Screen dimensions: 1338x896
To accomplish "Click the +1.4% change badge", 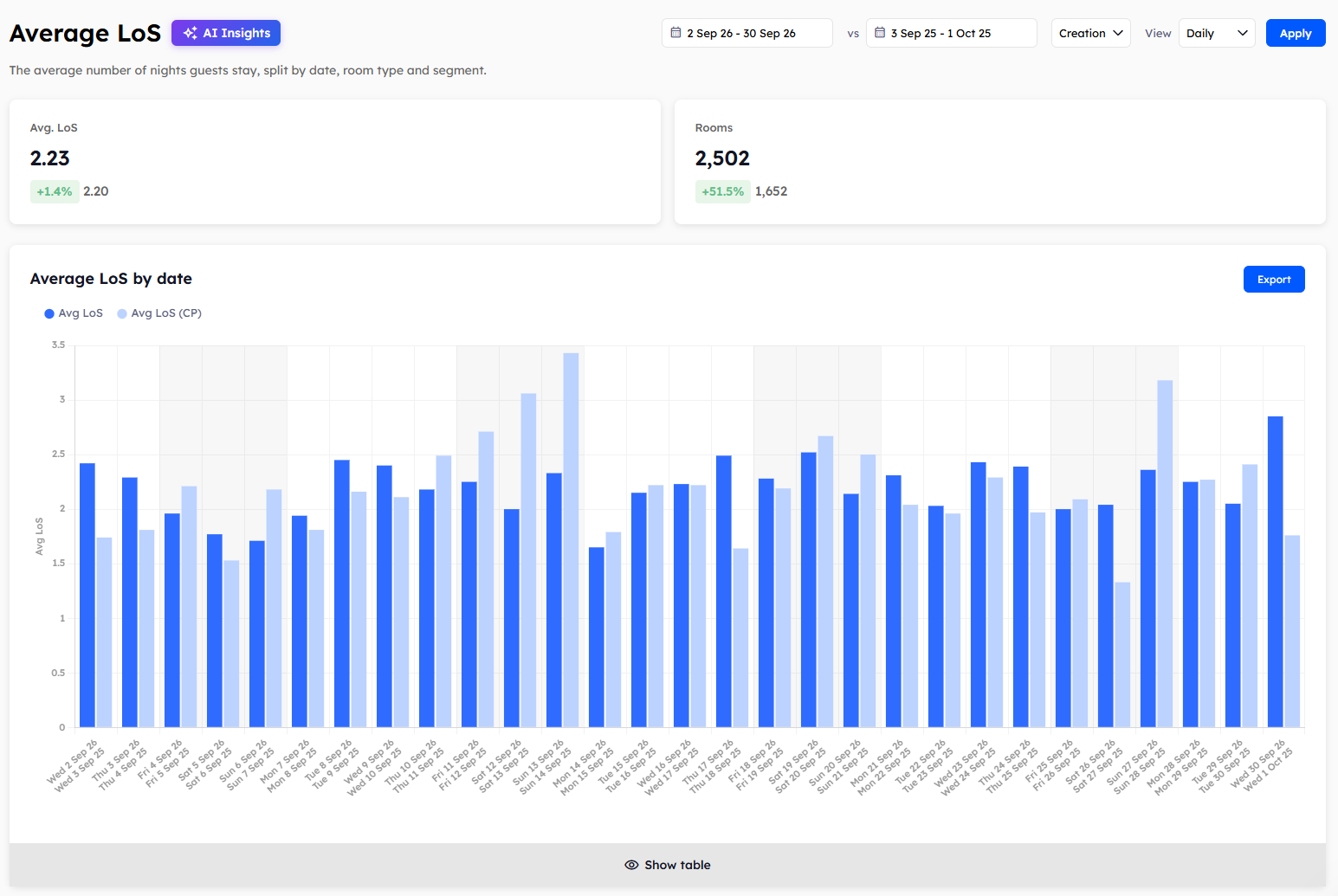I will [55, 191].
